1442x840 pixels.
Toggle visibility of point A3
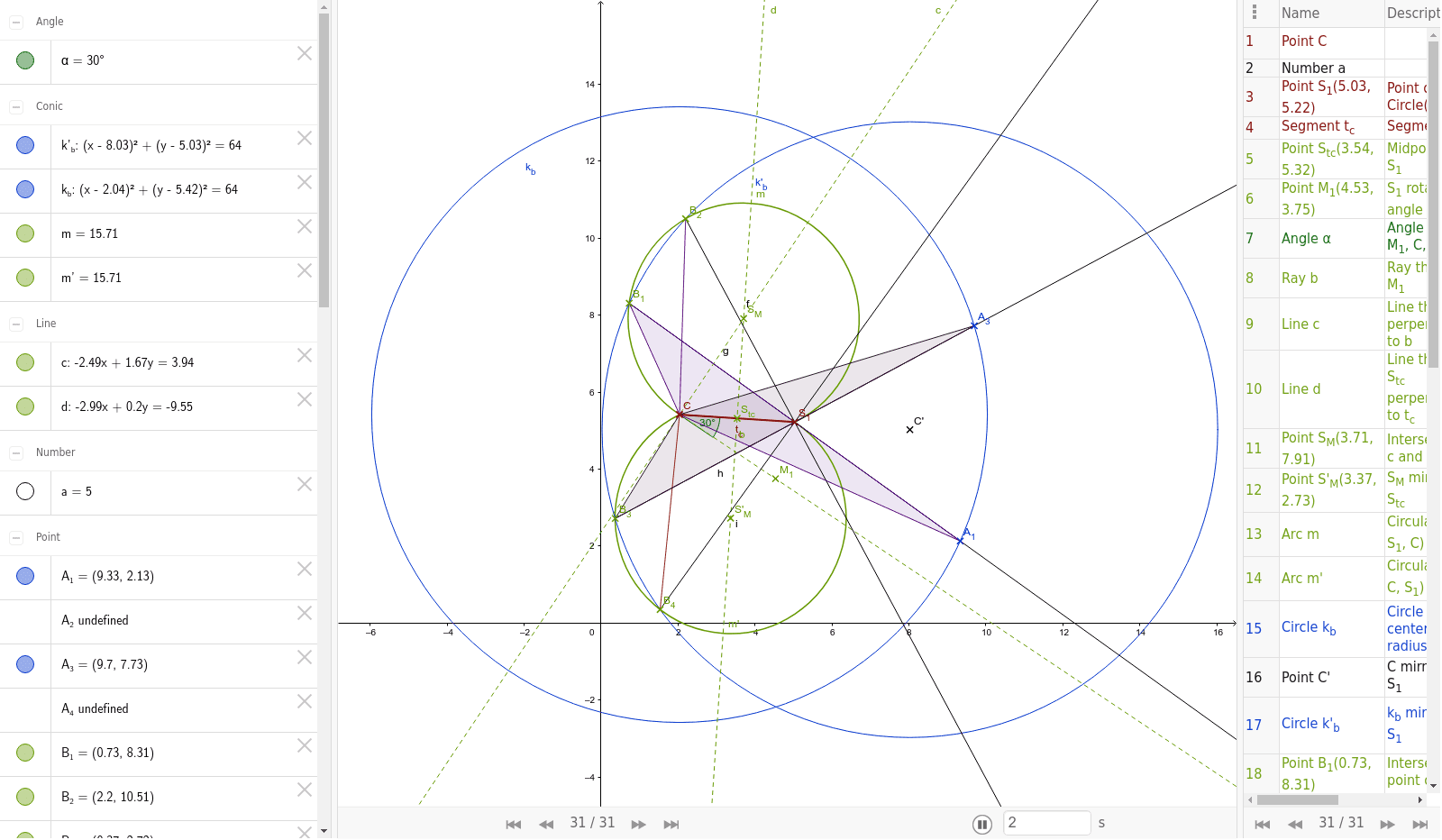point(25,664)
